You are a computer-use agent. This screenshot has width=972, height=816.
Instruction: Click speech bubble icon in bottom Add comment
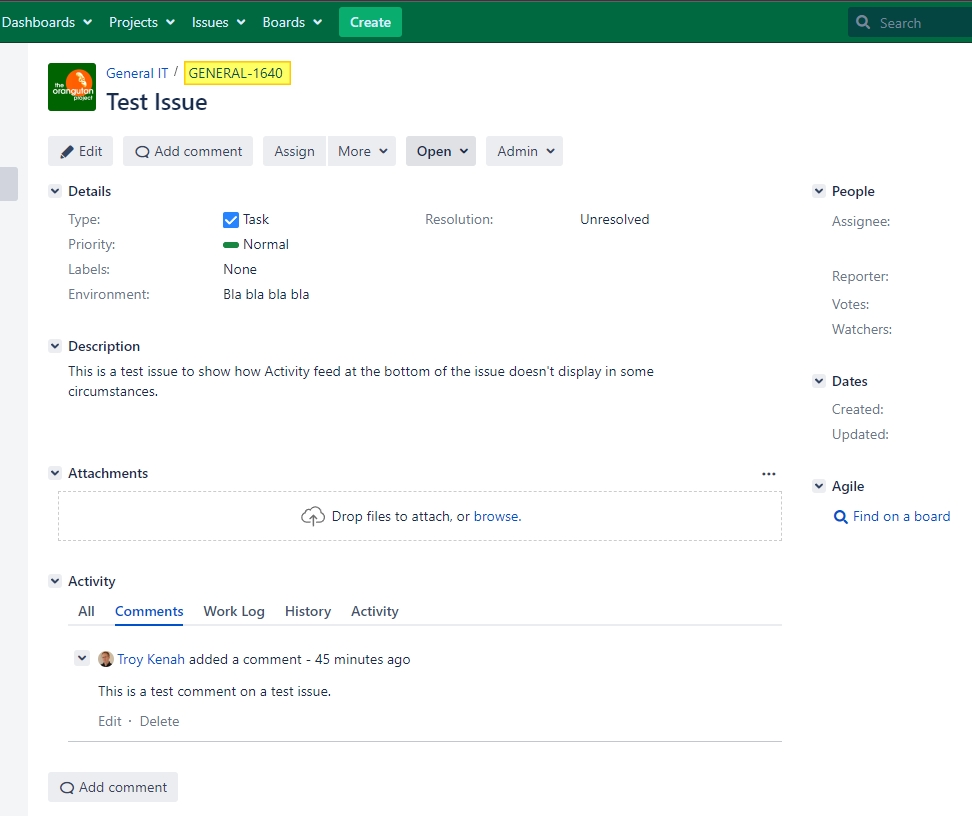[67, 787]
